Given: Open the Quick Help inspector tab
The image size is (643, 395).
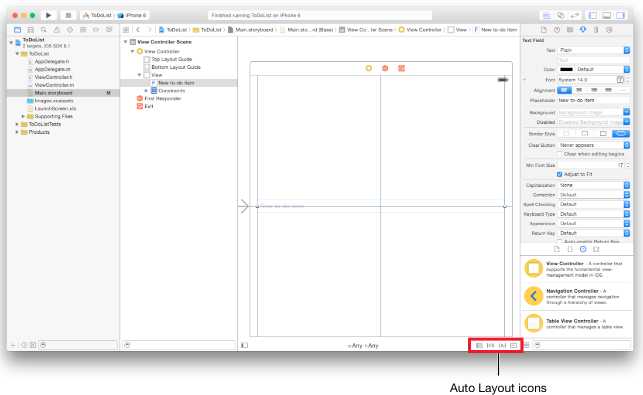Looking at the screenshot, I should (x=557, y=30).
